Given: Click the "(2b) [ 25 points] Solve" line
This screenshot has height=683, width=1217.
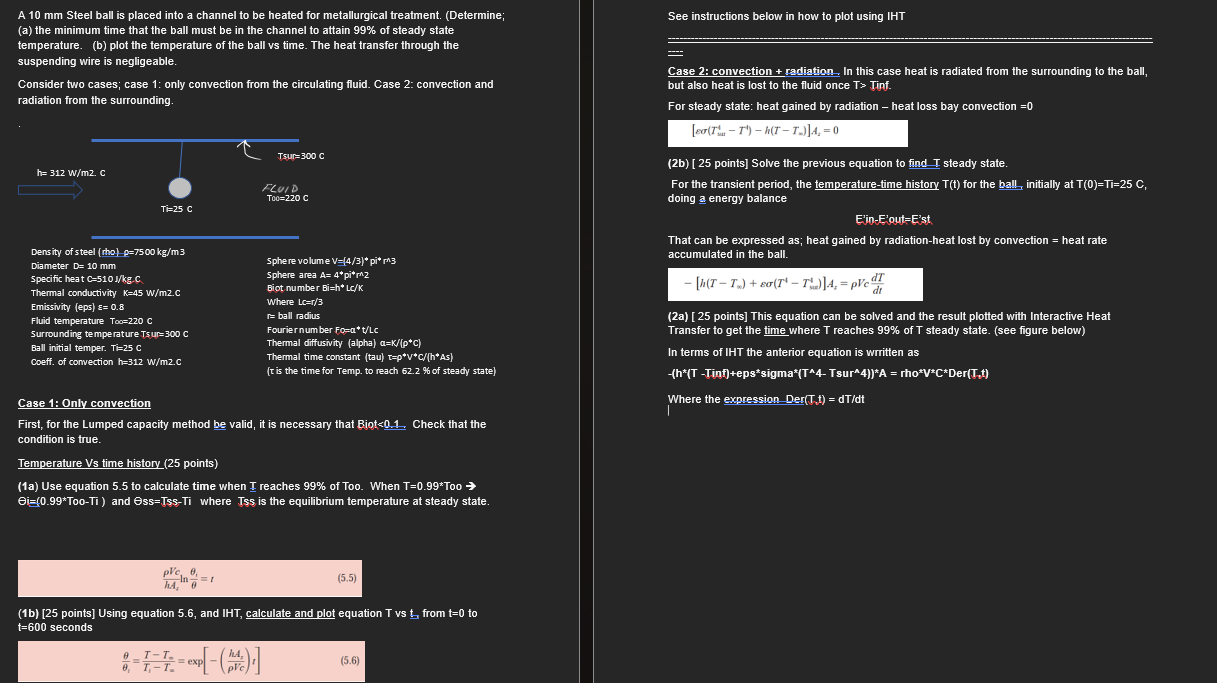Looking at the screenshot, I should point(838,163).
